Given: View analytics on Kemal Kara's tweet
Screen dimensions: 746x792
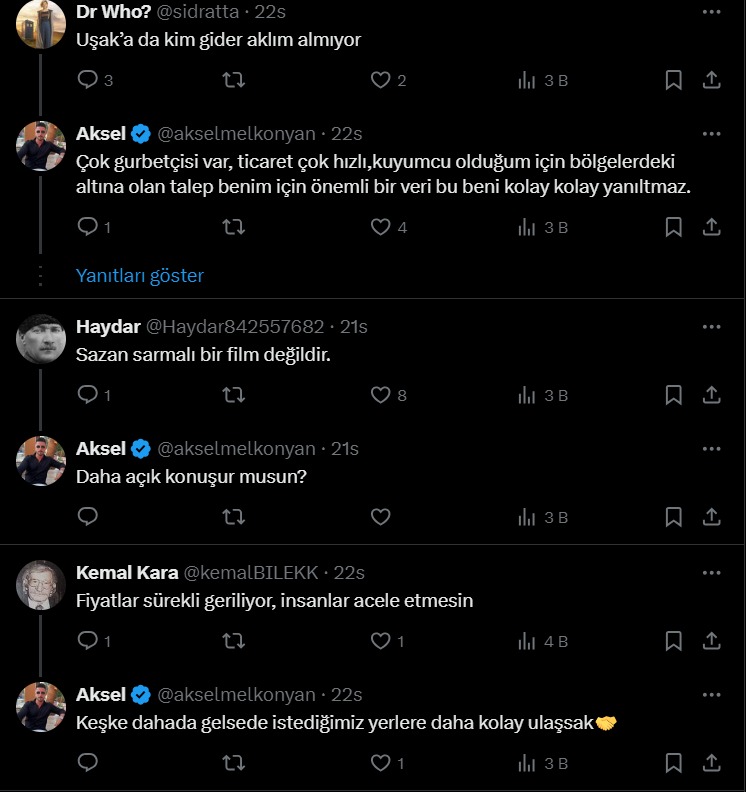Looking at the screenshot, I should [x=527, y=641].
